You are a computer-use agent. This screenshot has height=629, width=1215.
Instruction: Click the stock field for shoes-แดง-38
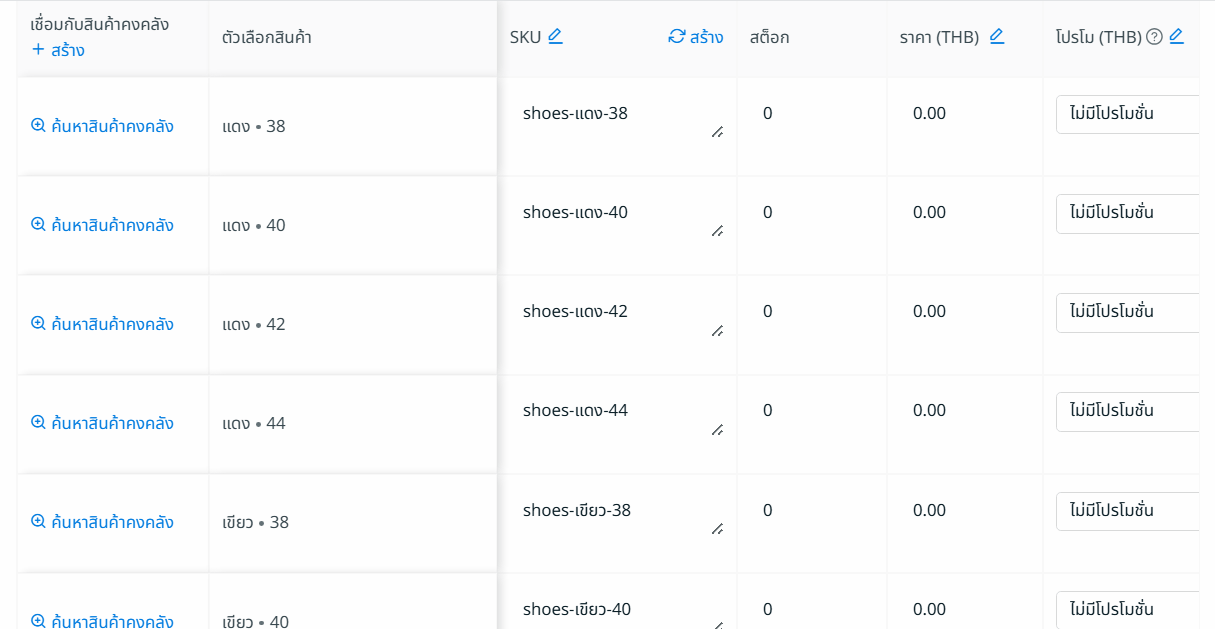[810, 114]
